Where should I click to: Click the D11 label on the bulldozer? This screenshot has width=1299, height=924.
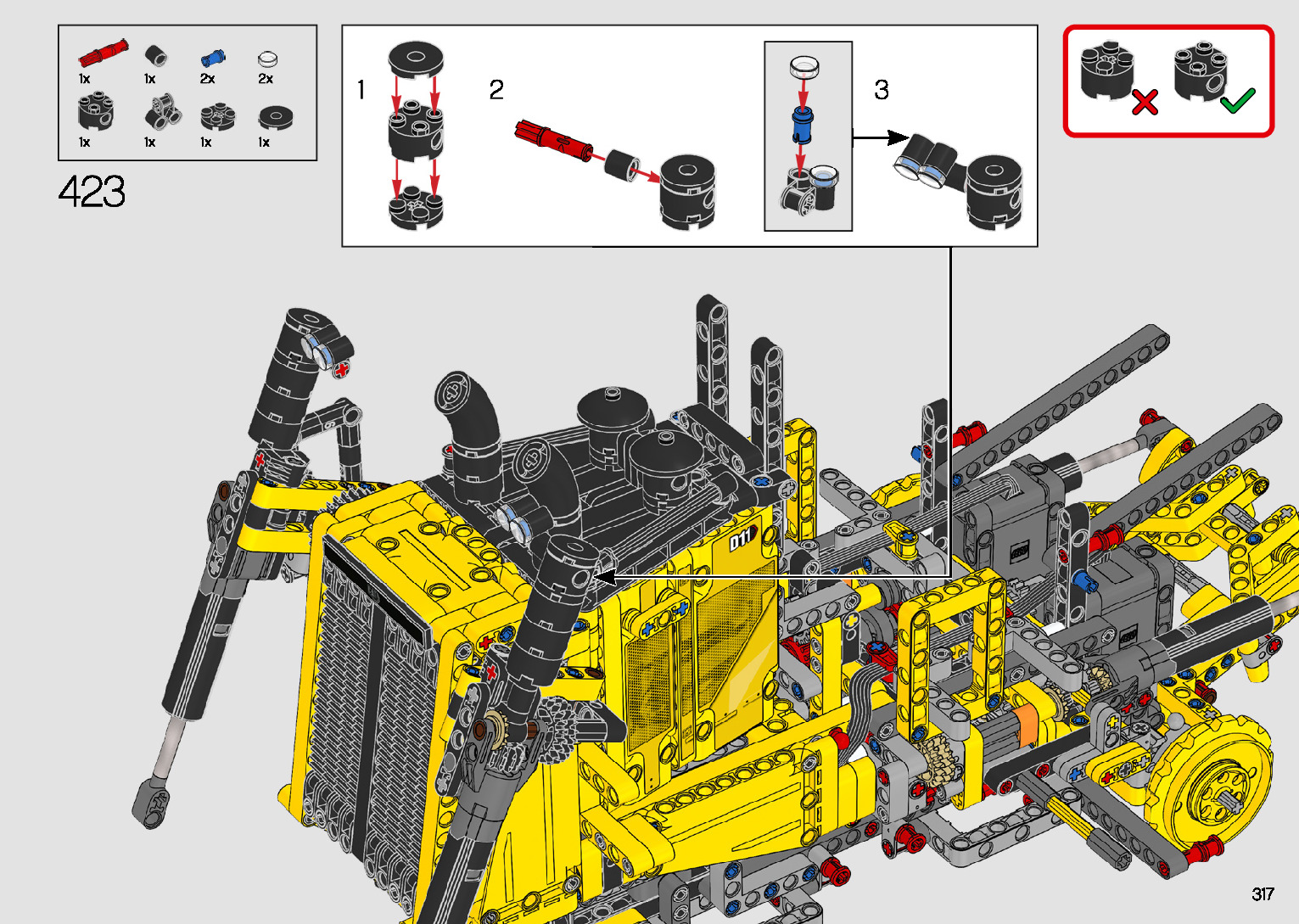[x=743, y=538]
